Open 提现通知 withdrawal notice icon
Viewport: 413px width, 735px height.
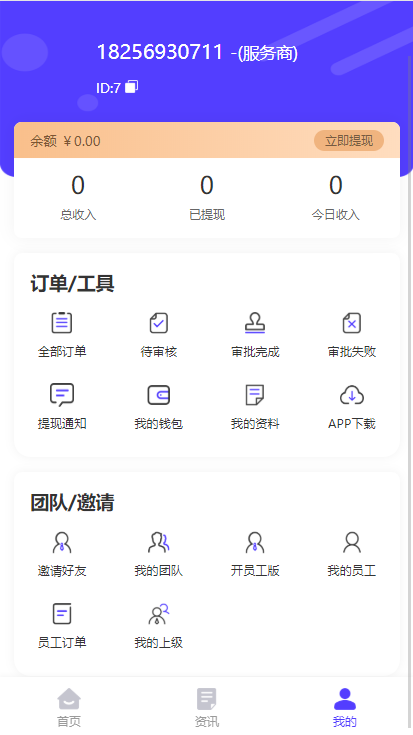[x=62, y=395]
